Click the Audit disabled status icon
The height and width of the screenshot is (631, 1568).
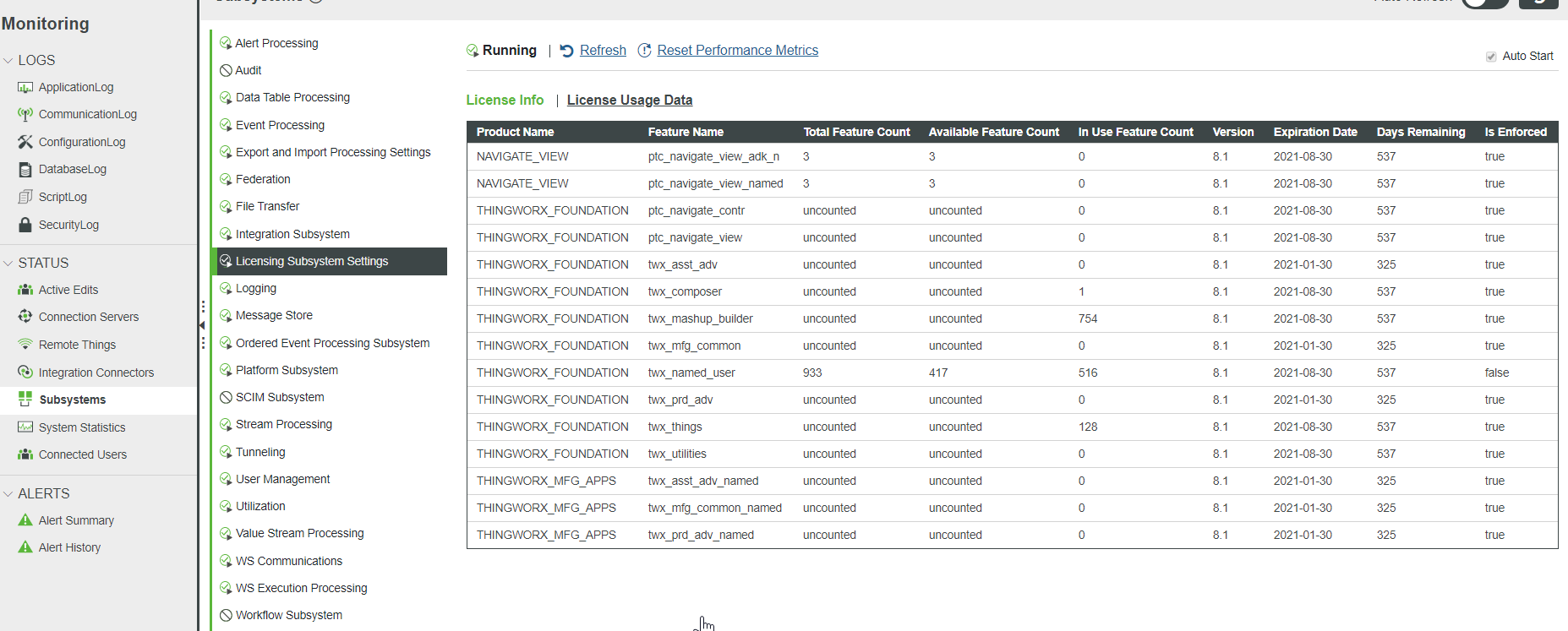pos(226,70)
